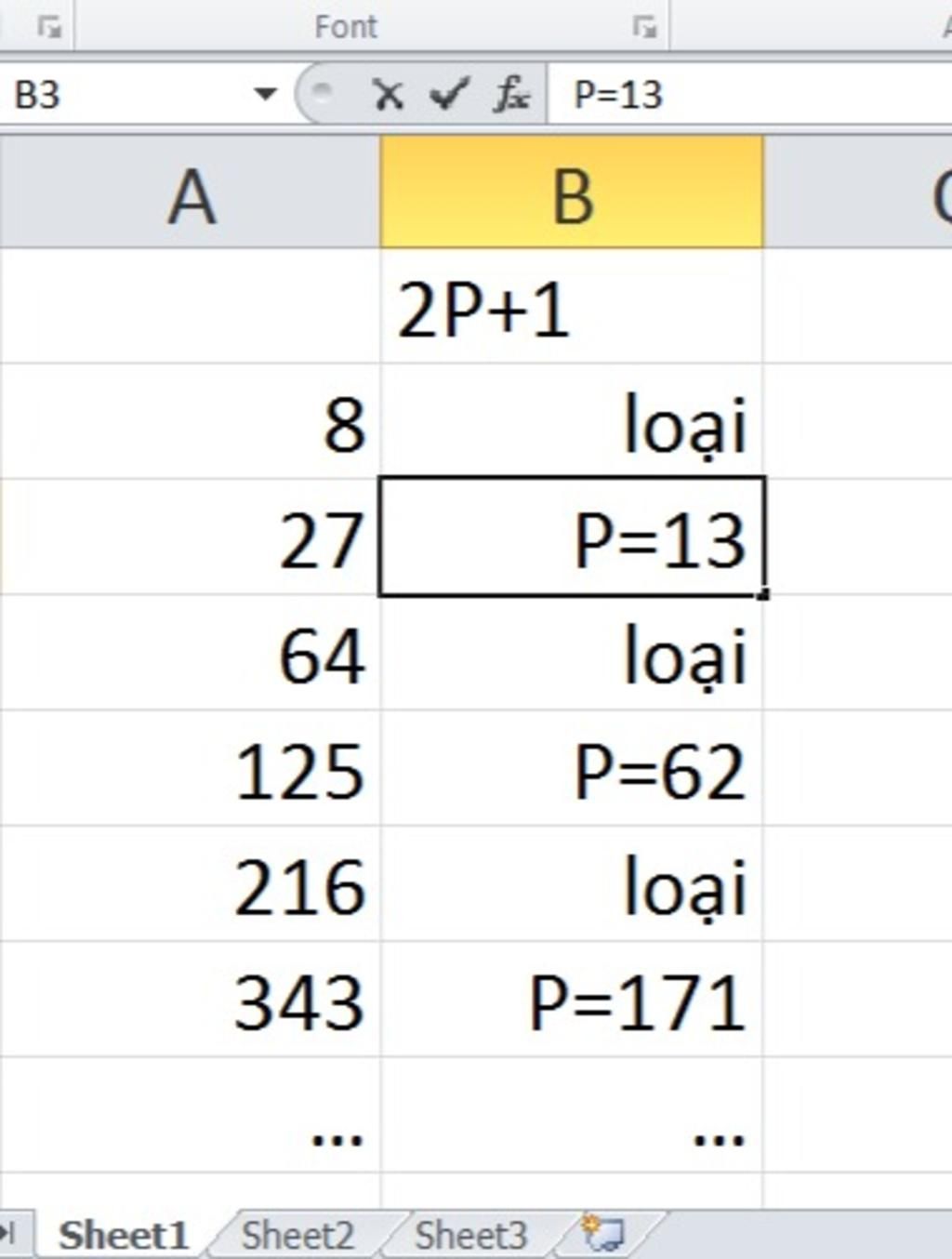Select the cell with value 343
Screen dimensions: 952x1259
tap(191, 1002)
